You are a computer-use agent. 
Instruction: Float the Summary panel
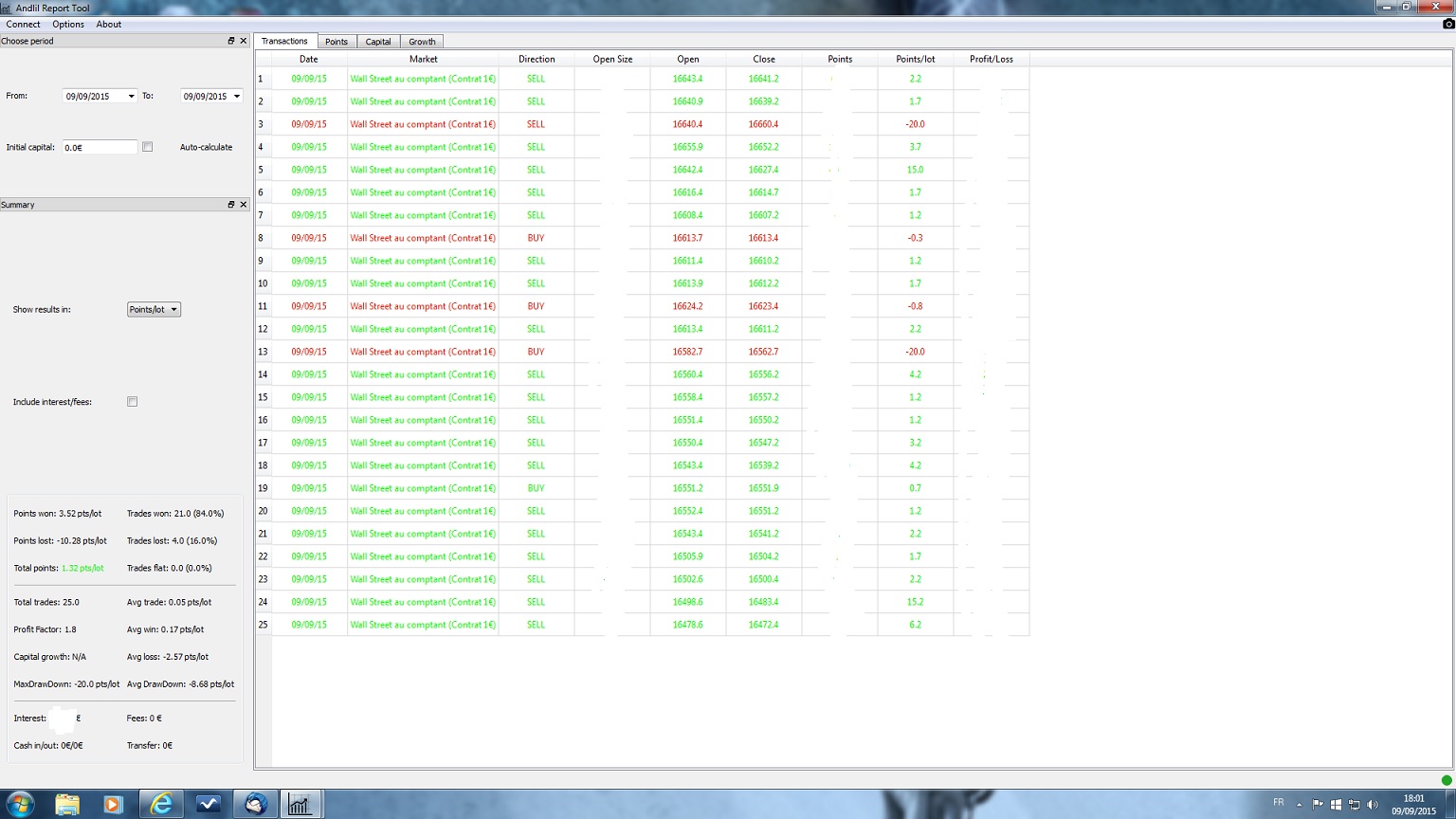[x=230, y=205]
